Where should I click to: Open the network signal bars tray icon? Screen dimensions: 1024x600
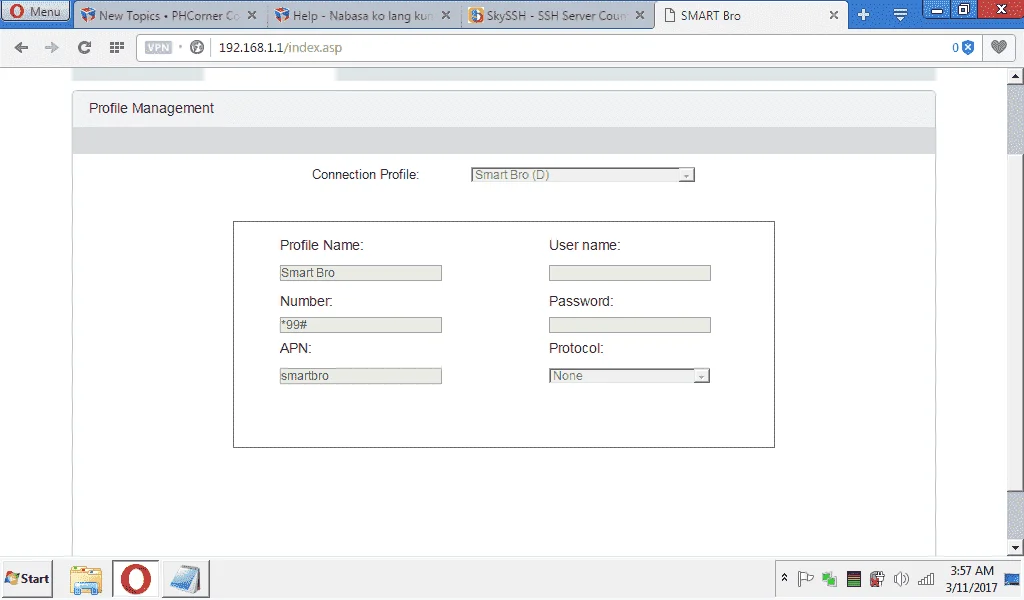pyautogui.click(x=925, y=578)
